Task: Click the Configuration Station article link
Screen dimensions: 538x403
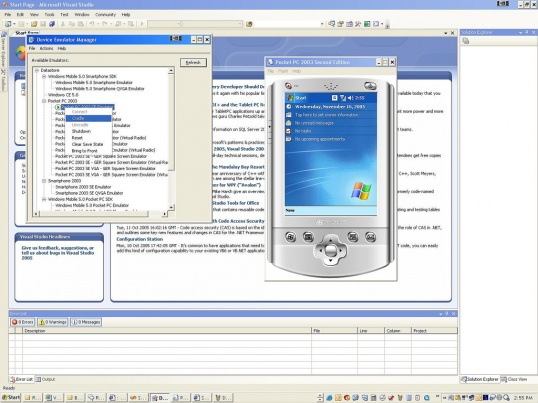Action: [139, 239]
